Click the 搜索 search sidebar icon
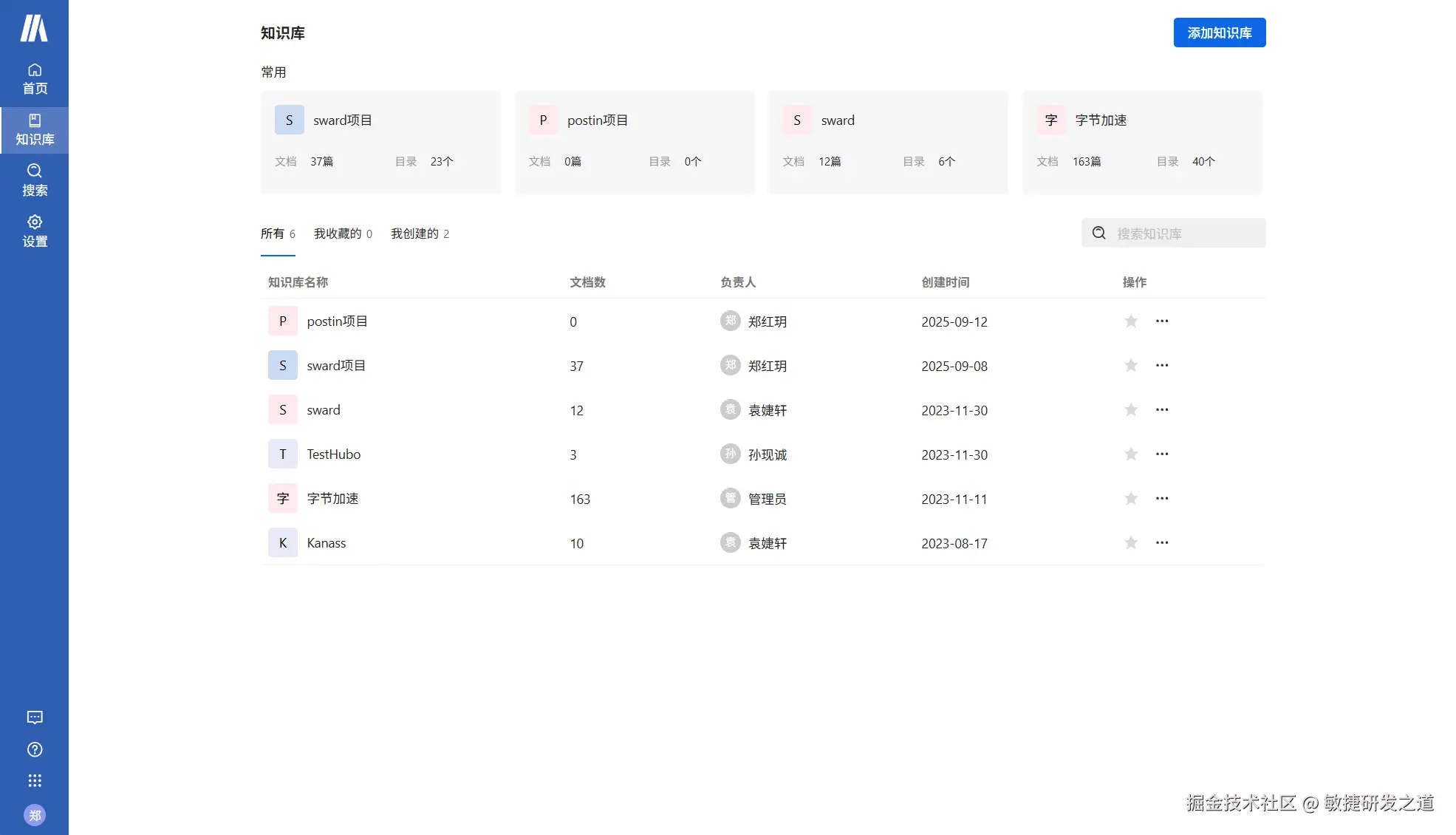The height and width of the screenshot is (835, 1456). pos(34,180)
